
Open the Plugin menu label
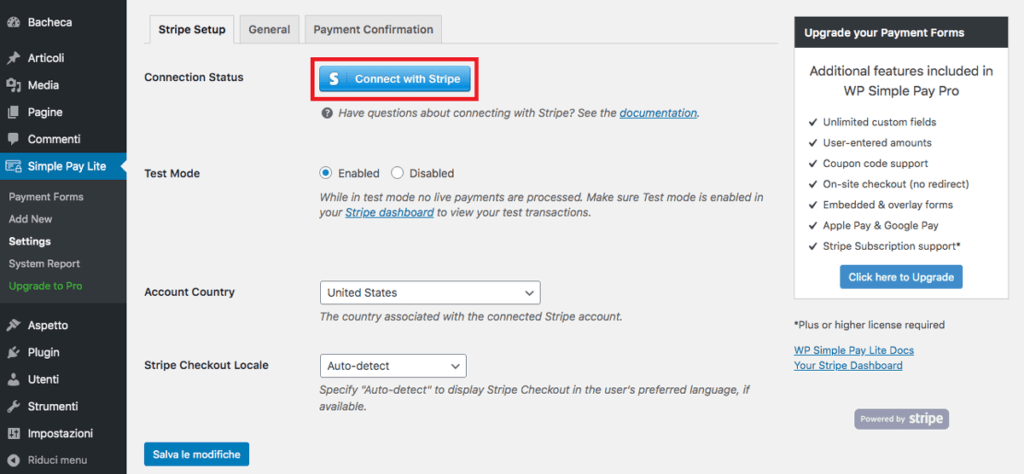(x=44, y=353)
